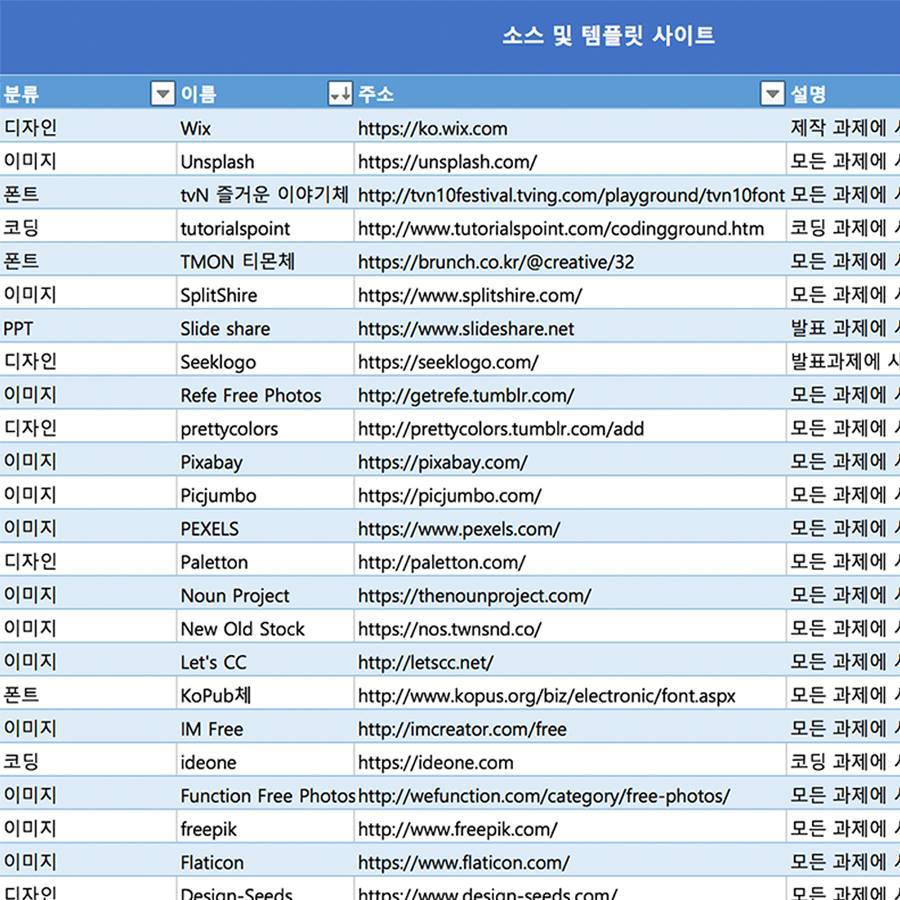Open the https://www.splitshire.com/ link

pos(470,295)
